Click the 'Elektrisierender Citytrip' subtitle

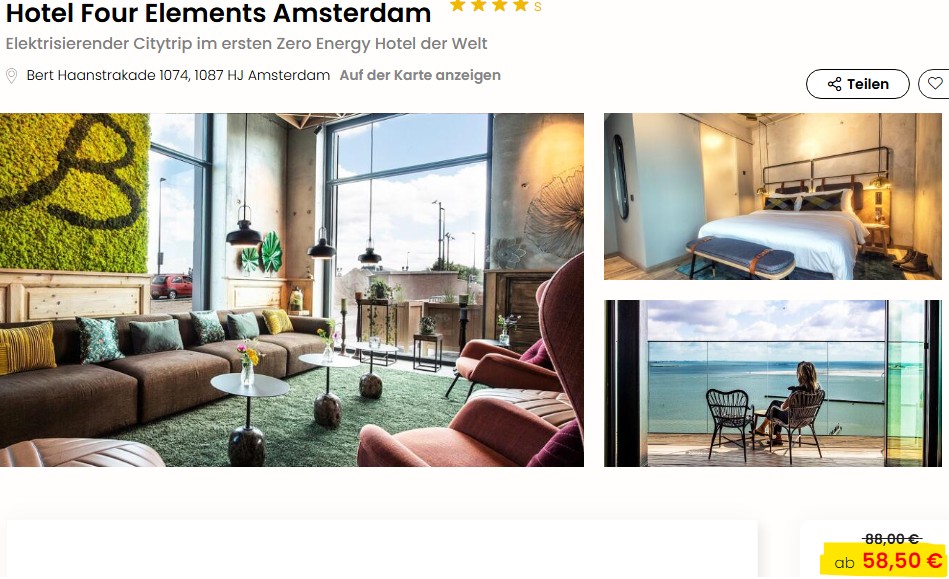point(246,44)
